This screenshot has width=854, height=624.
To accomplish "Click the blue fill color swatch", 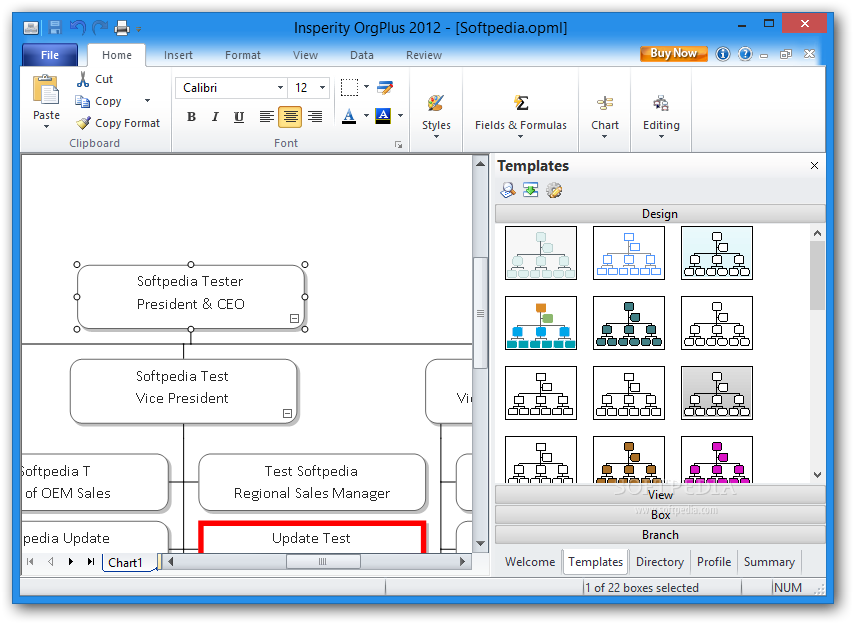I will click(x=383, y=115).
